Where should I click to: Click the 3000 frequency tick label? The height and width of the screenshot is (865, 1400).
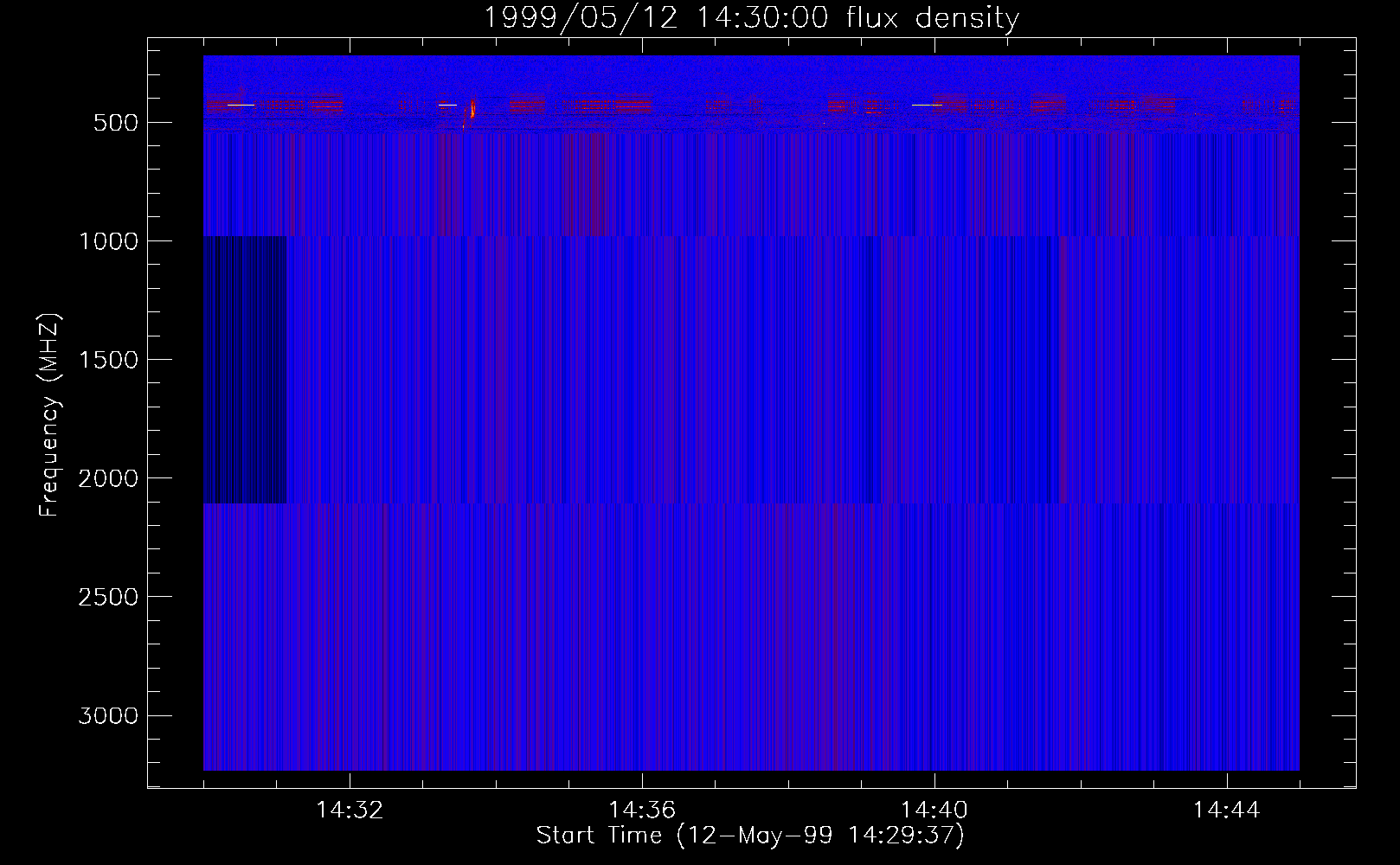point(108,716)
